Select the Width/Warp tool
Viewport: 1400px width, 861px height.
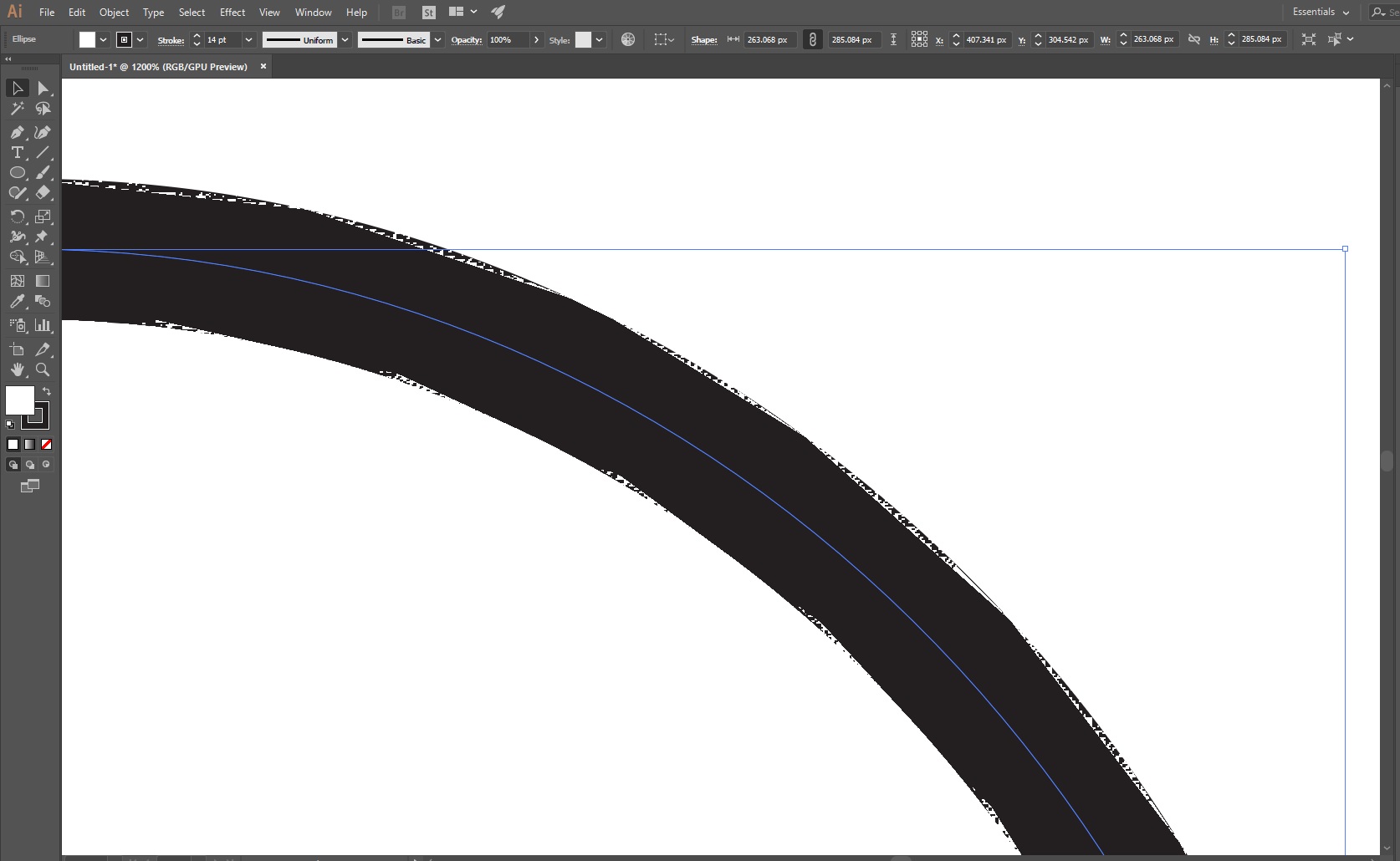17,237
